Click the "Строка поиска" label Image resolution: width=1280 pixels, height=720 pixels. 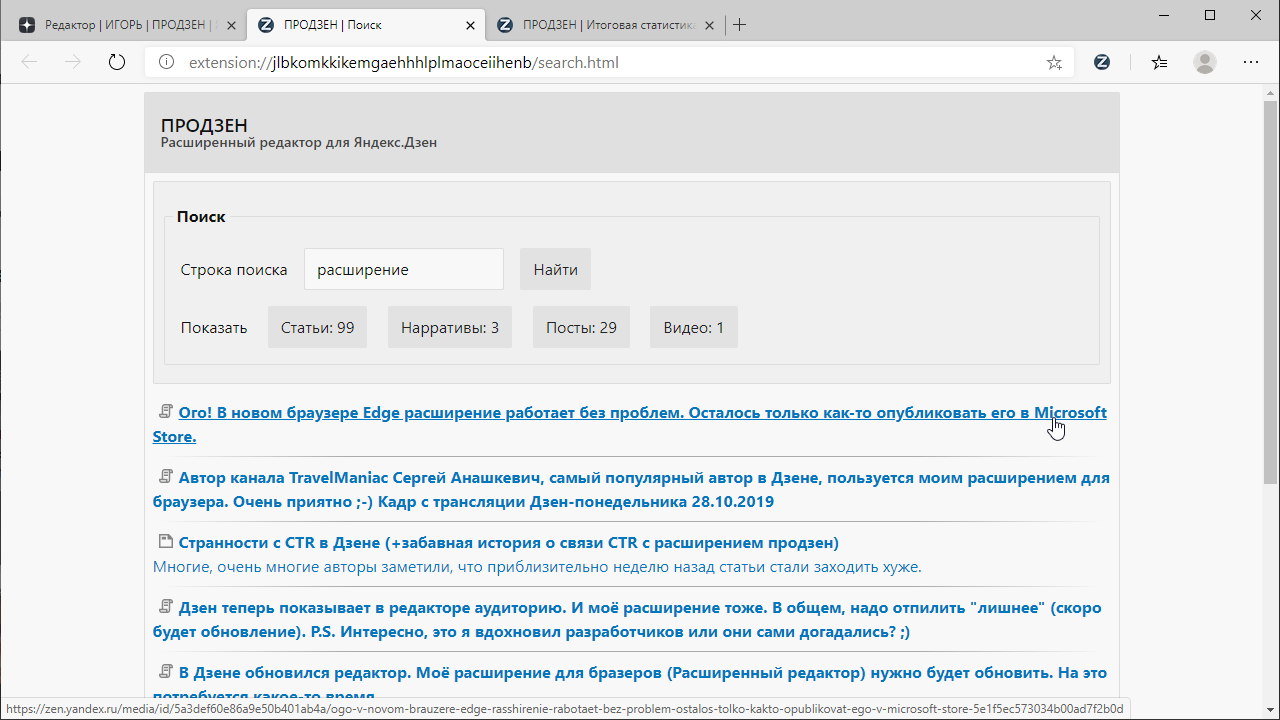(234, 269)
